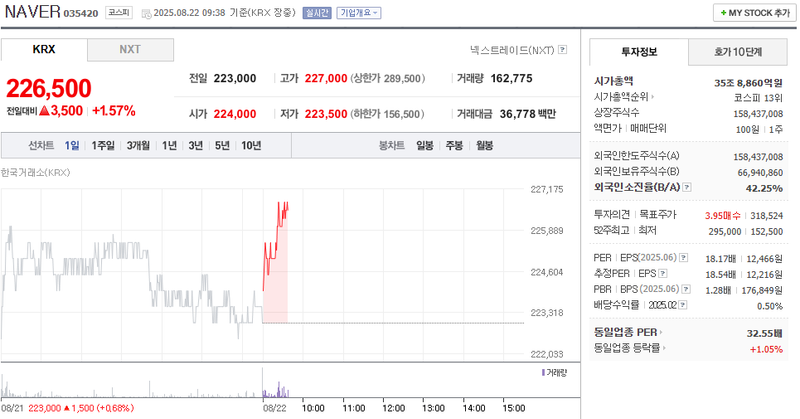Click the 거래량 value 162,775
The width and height of the screenshot is (800, 419).
511,79
